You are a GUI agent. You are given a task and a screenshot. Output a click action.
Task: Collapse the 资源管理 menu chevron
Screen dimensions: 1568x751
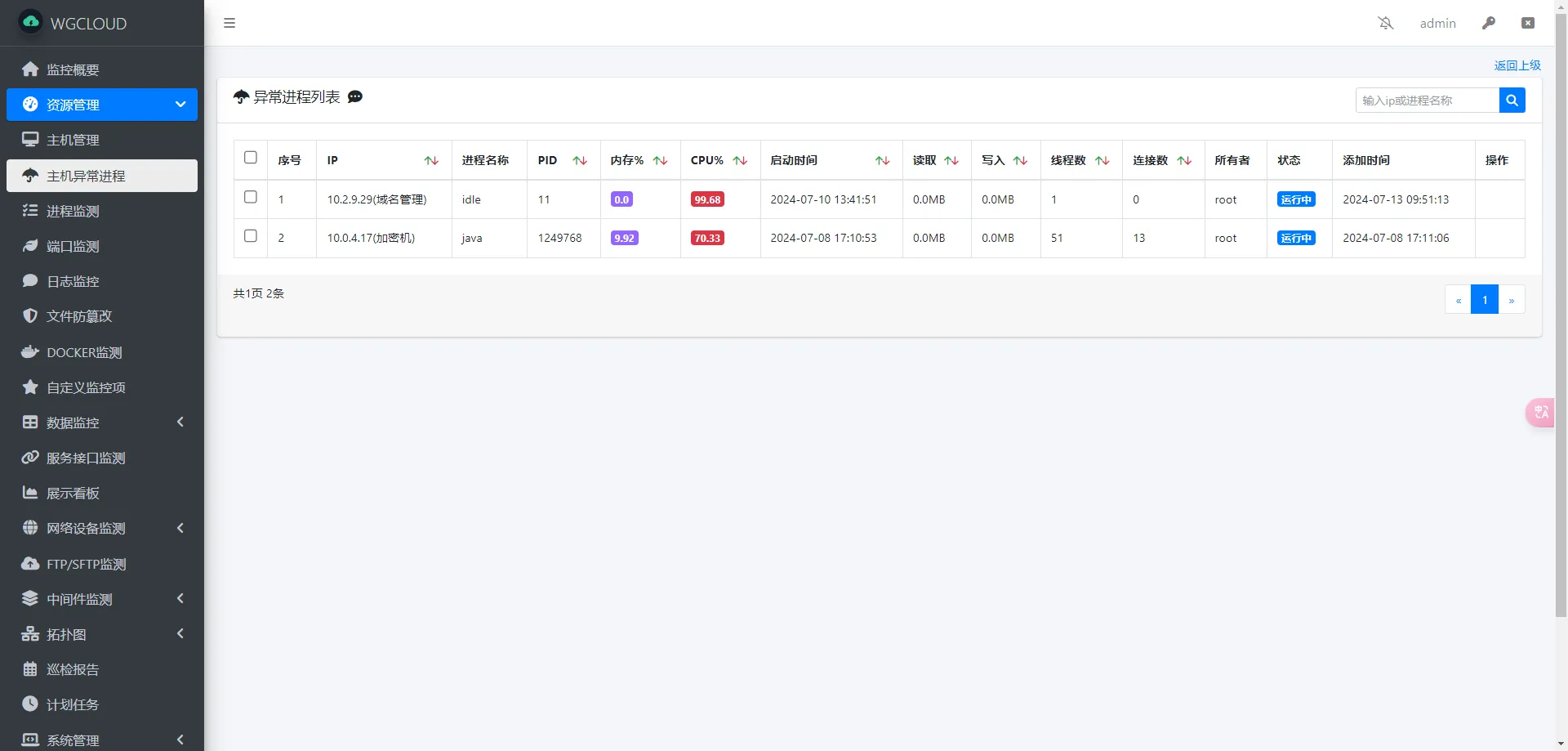(180, 105)
